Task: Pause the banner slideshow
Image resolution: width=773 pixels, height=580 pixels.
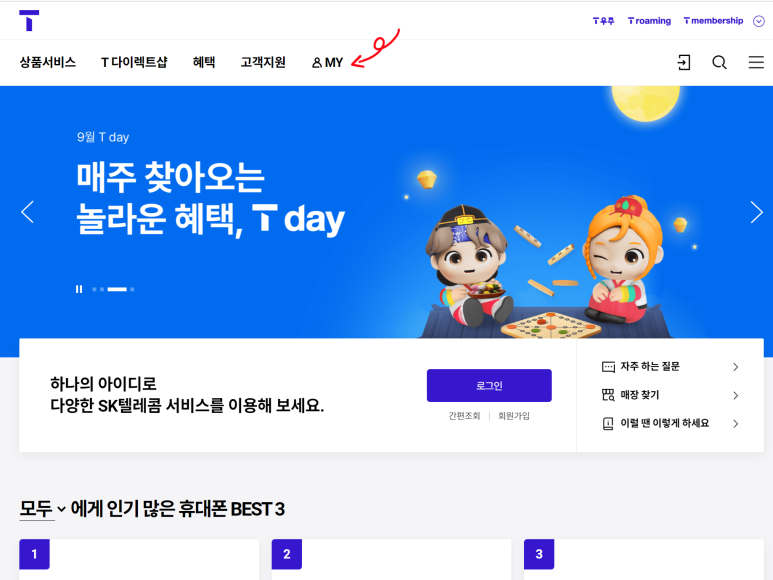Action: [79, 289]
